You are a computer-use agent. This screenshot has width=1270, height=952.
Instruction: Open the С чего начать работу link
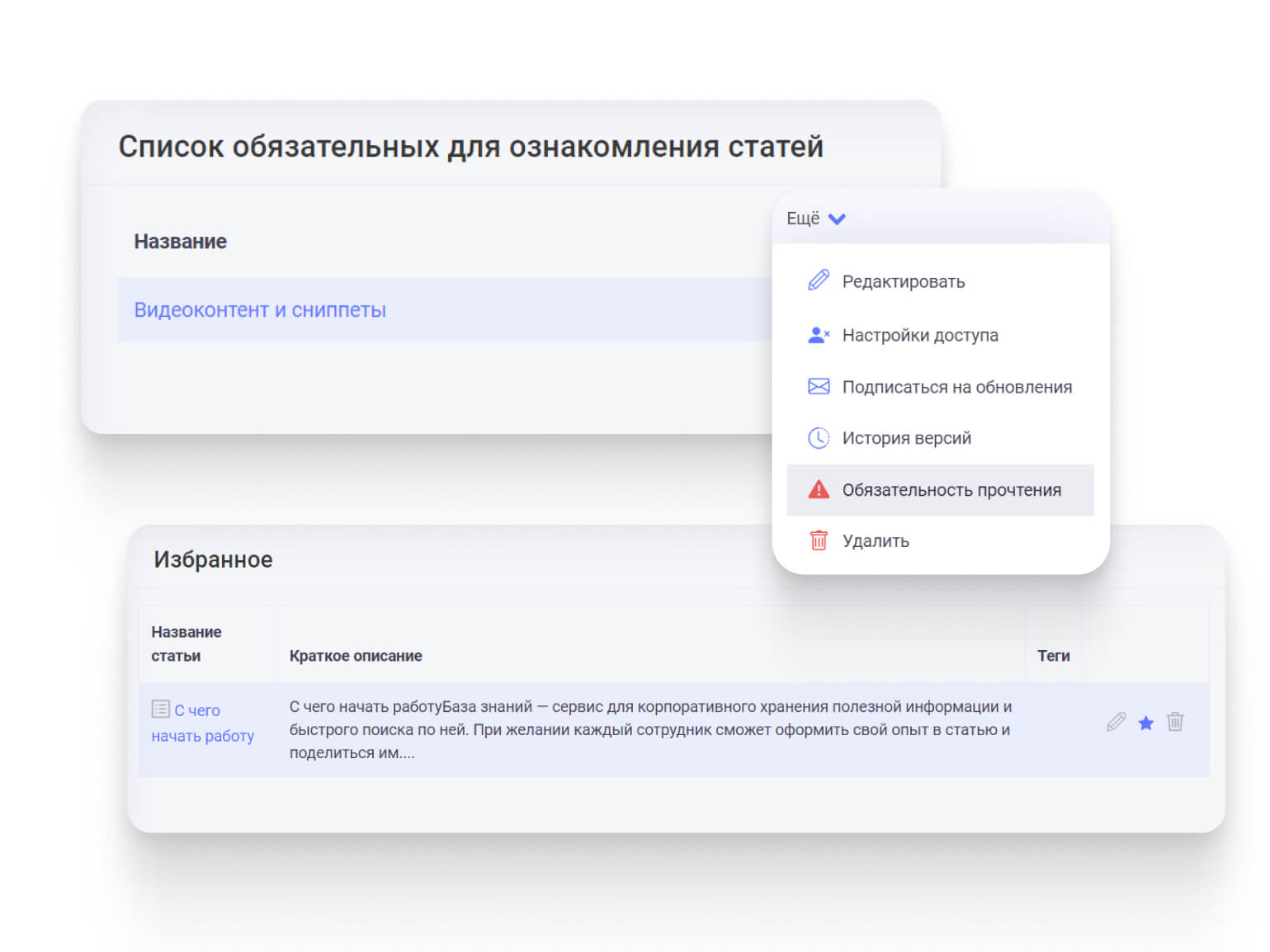tap(202, 723)
